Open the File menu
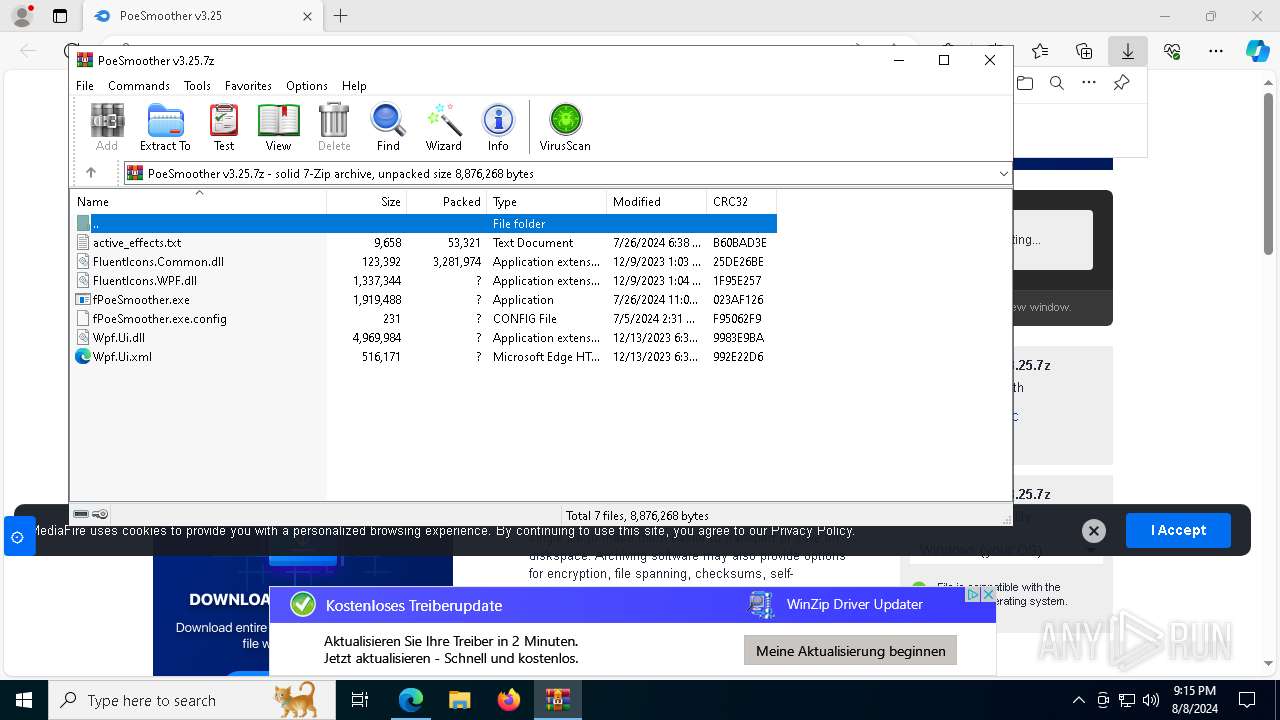Image resolution: width=1280 pixels, height=720 pixels. (x=85, y=86)
